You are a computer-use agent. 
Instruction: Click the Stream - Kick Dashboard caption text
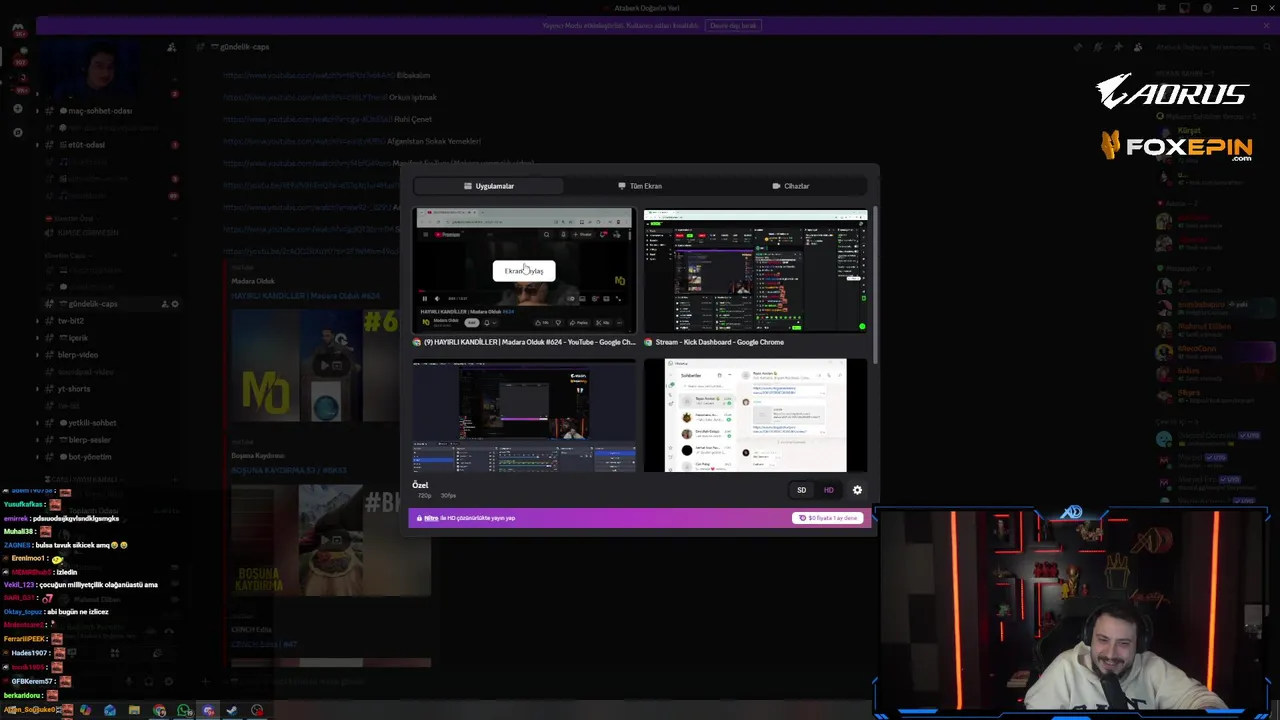pyautogui.click(x=719, y=342)
